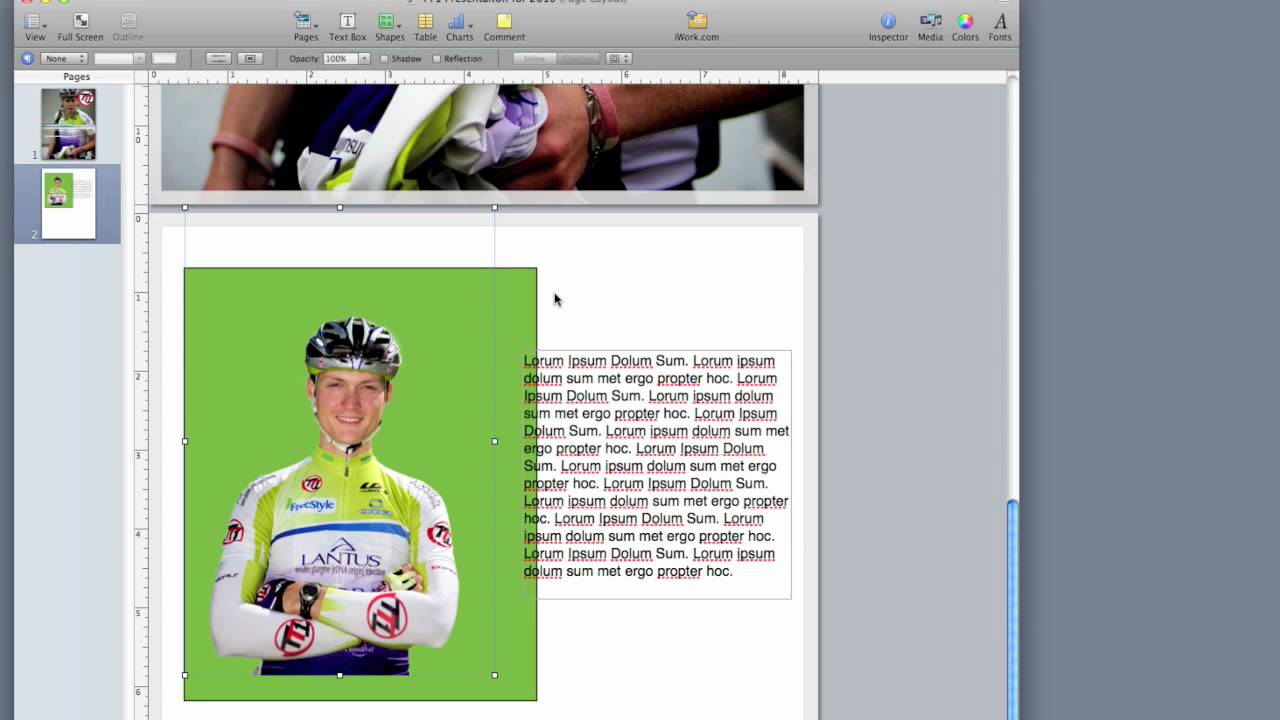Show the Colors picker
This screenshot has width=1280, height=720.
coord(965,27)
